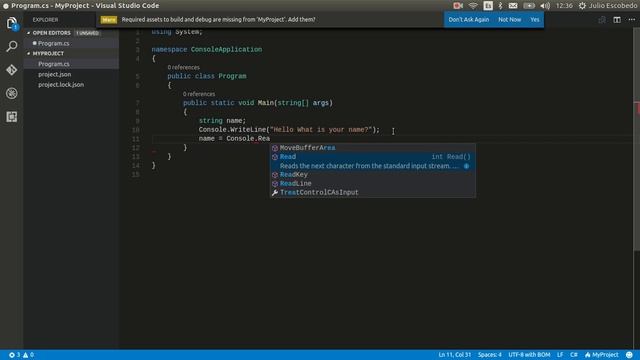Click the warnings count in status bar
The width and height of the screenshot is (640, 360).
[28, 355]
